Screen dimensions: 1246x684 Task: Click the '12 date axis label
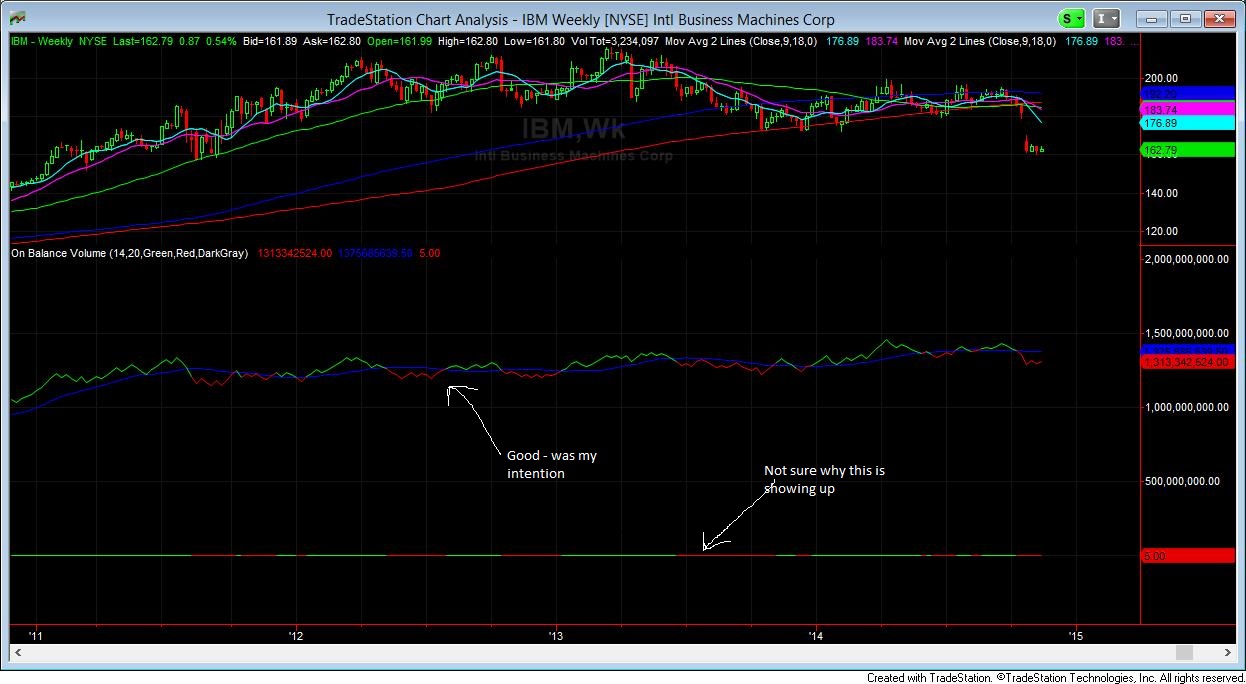pos(295,635)
